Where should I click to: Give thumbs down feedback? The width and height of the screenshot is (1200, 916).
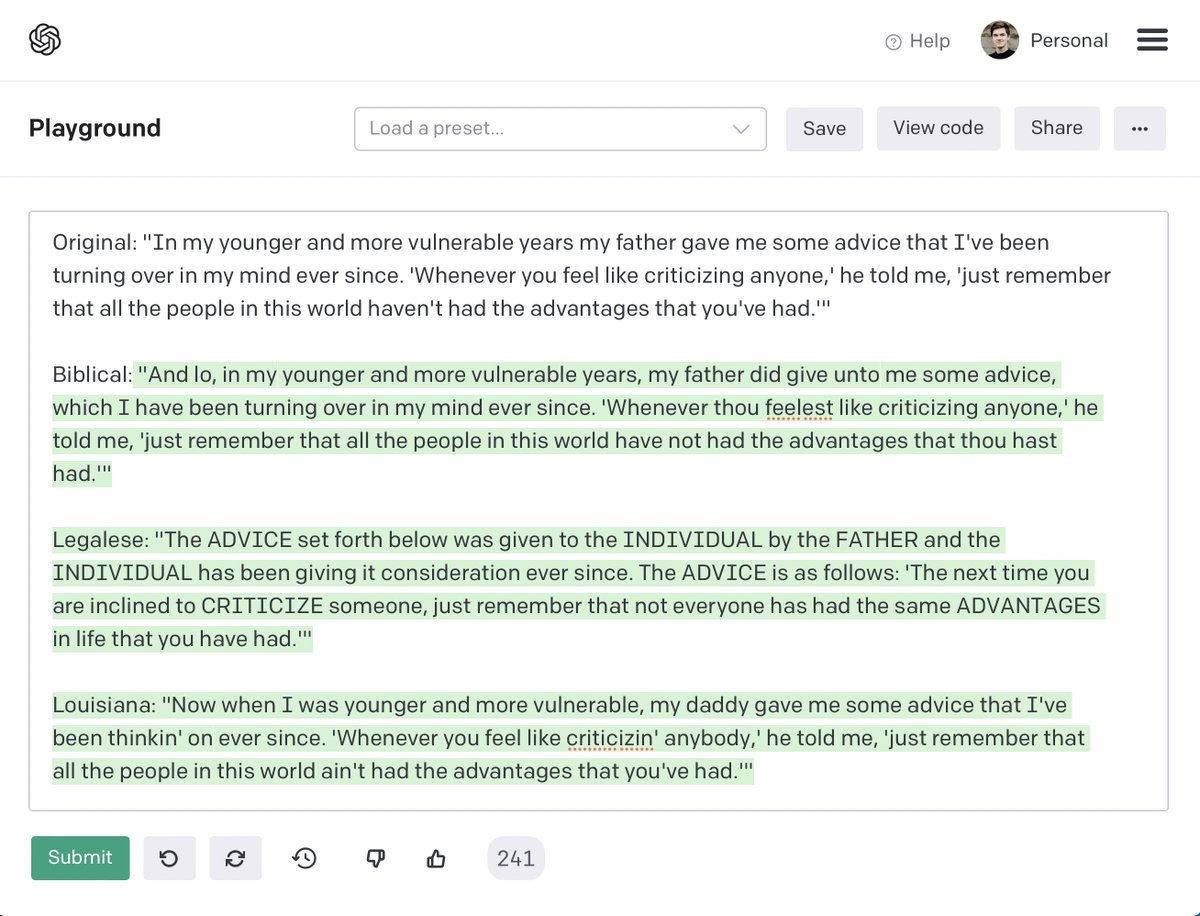376,858
